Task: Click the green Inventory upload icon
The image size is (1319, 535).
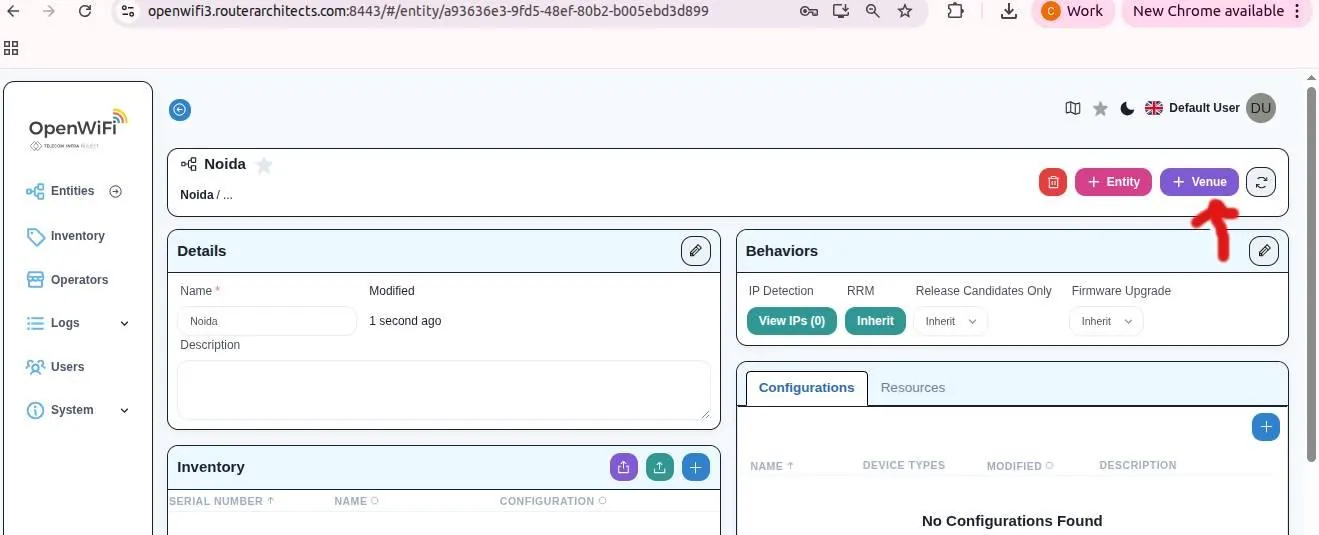Action: pyautogui.click(x=660, y=467)
